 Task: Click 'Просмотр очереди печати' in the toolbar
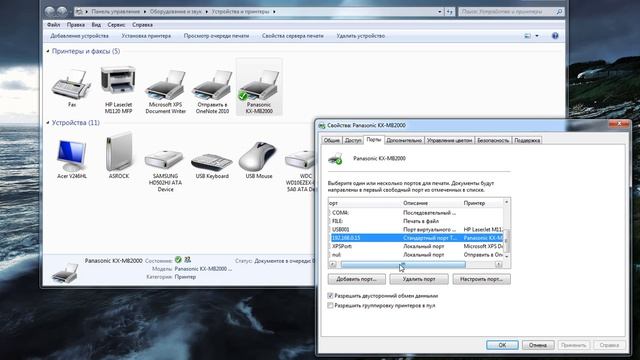216,36
